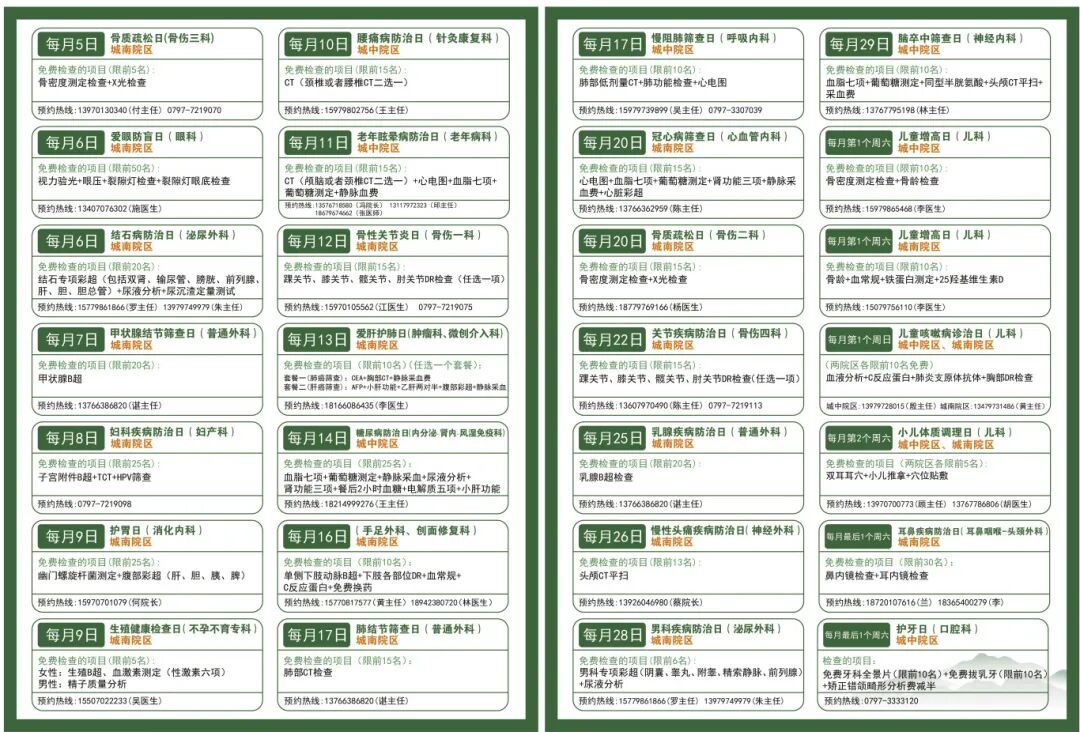Click the "每月28日" date badge

[x=612, y=636]
